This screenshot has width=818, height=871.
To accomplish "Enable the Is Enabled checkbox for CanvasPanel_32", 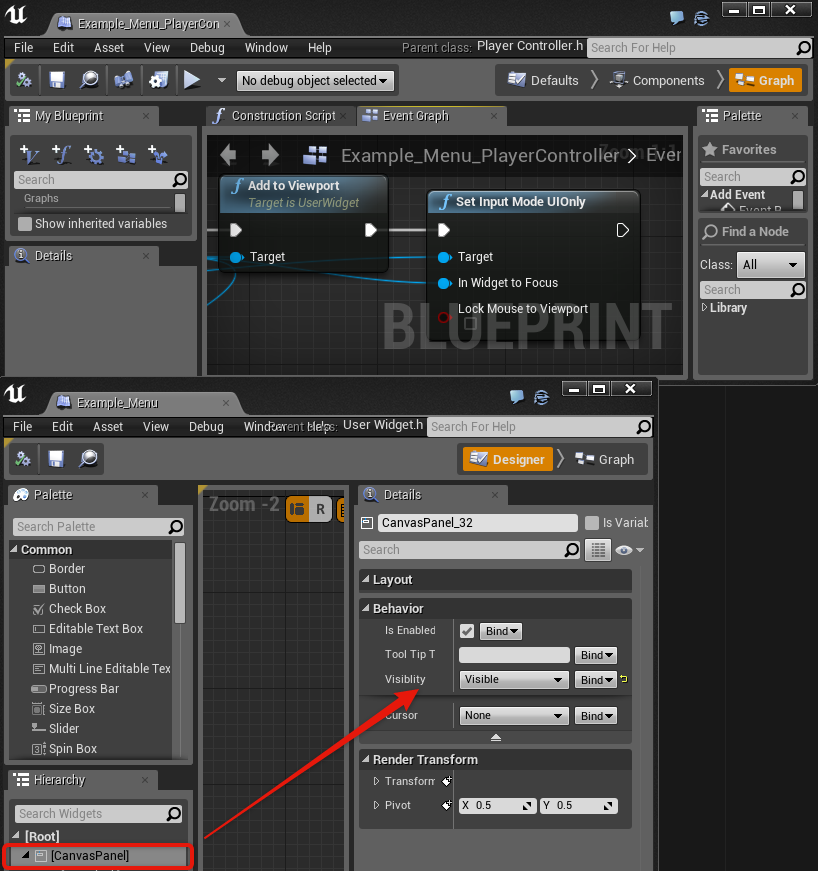I will pos(467,631).
